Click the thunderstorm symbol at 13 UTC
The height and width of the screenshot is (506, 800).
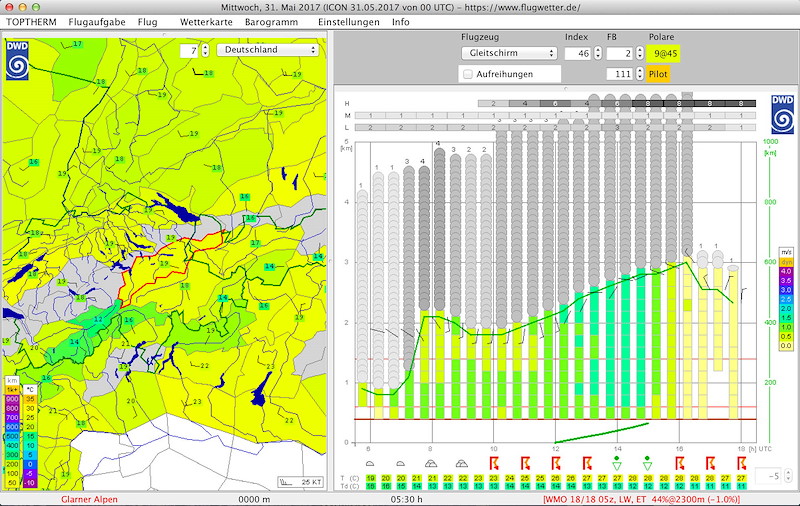[x=587, y=463]
